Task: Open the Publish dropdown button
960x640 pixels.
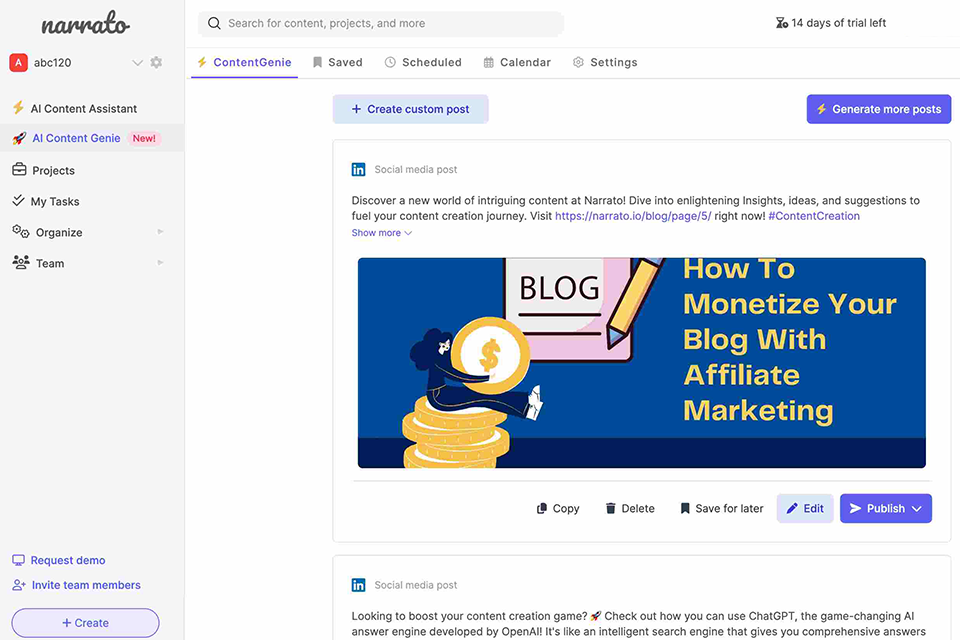Action: [x=886, y=508]
